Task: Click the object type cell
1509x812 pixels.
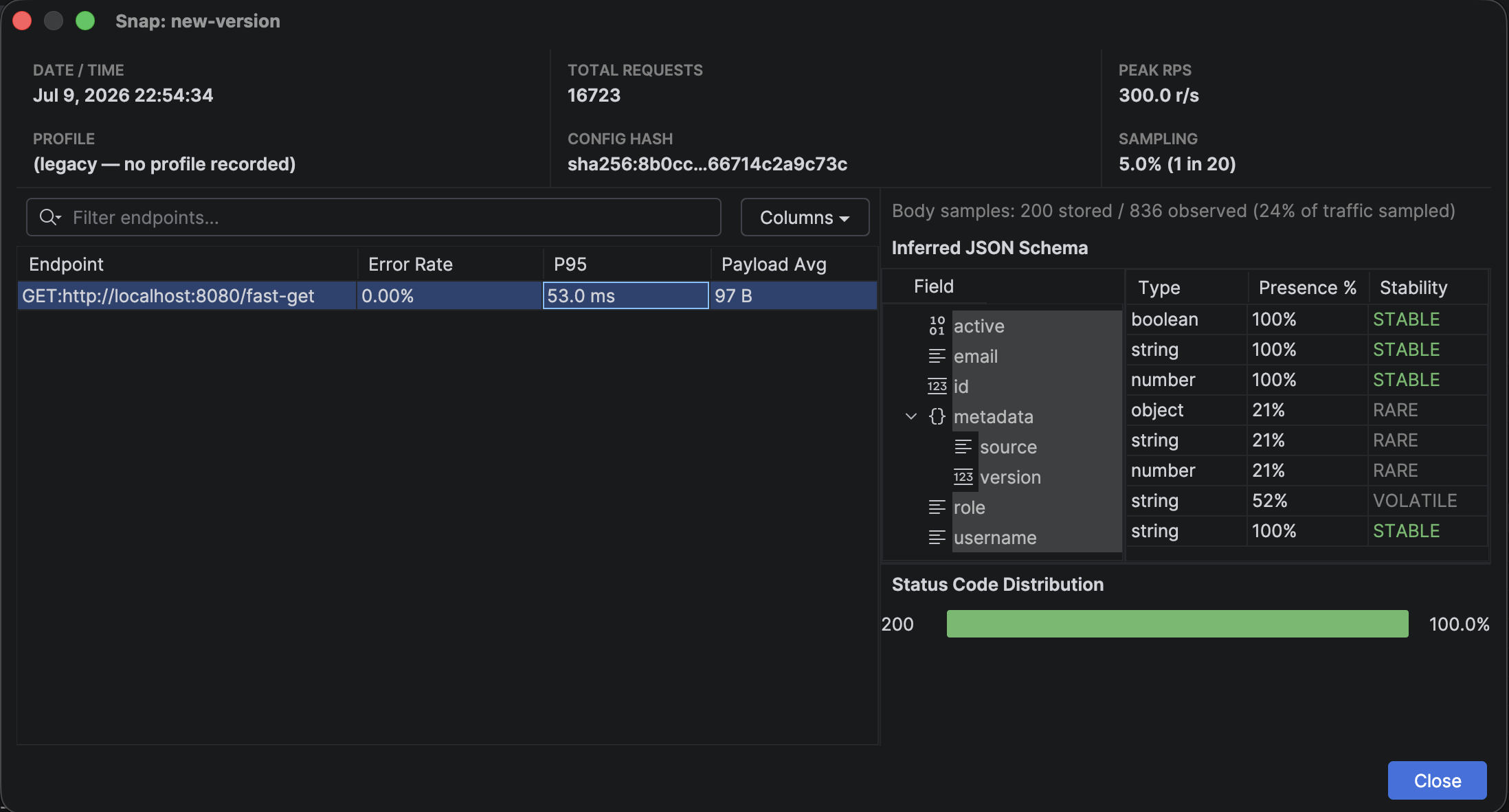Action: (1187, 410)
